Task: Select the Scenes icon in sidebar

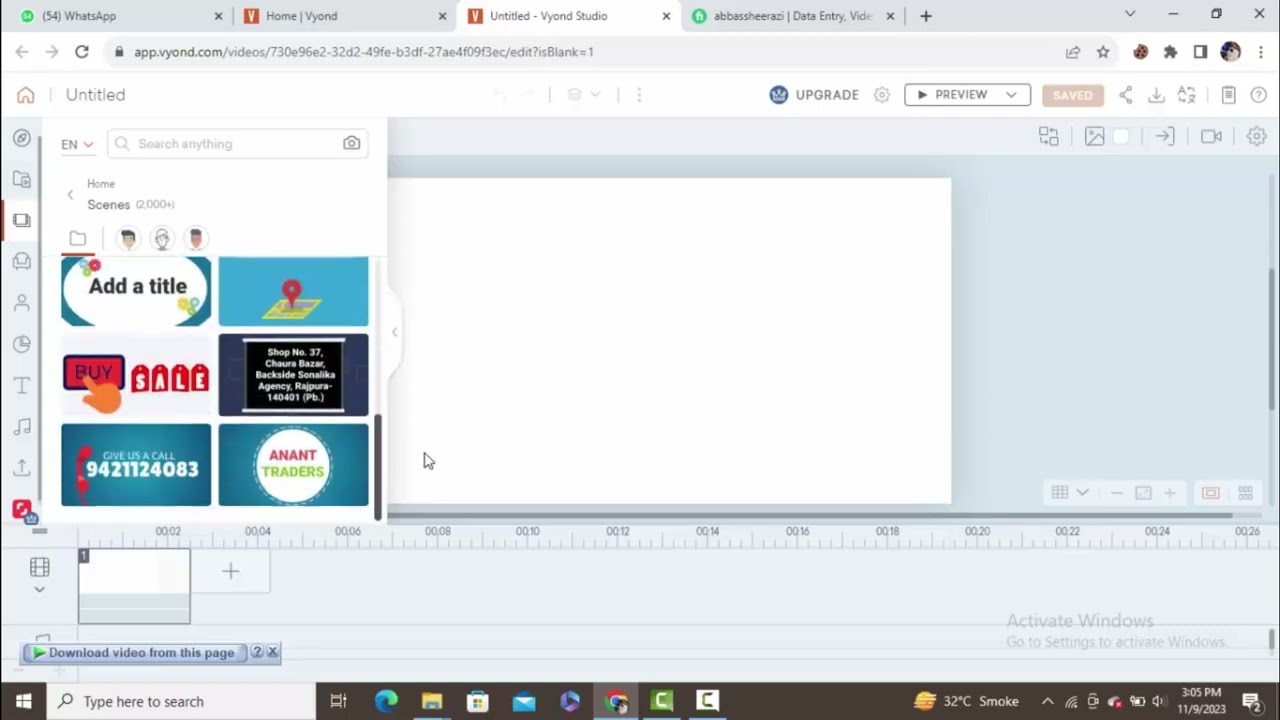Action: point(22,220)
